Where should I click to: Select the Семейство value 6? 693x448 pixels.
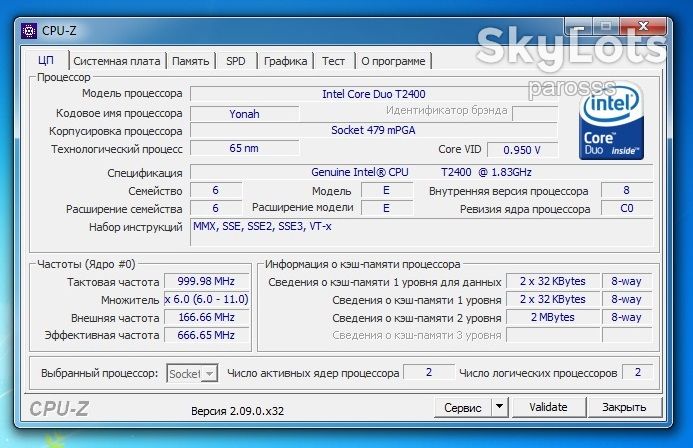216,190
